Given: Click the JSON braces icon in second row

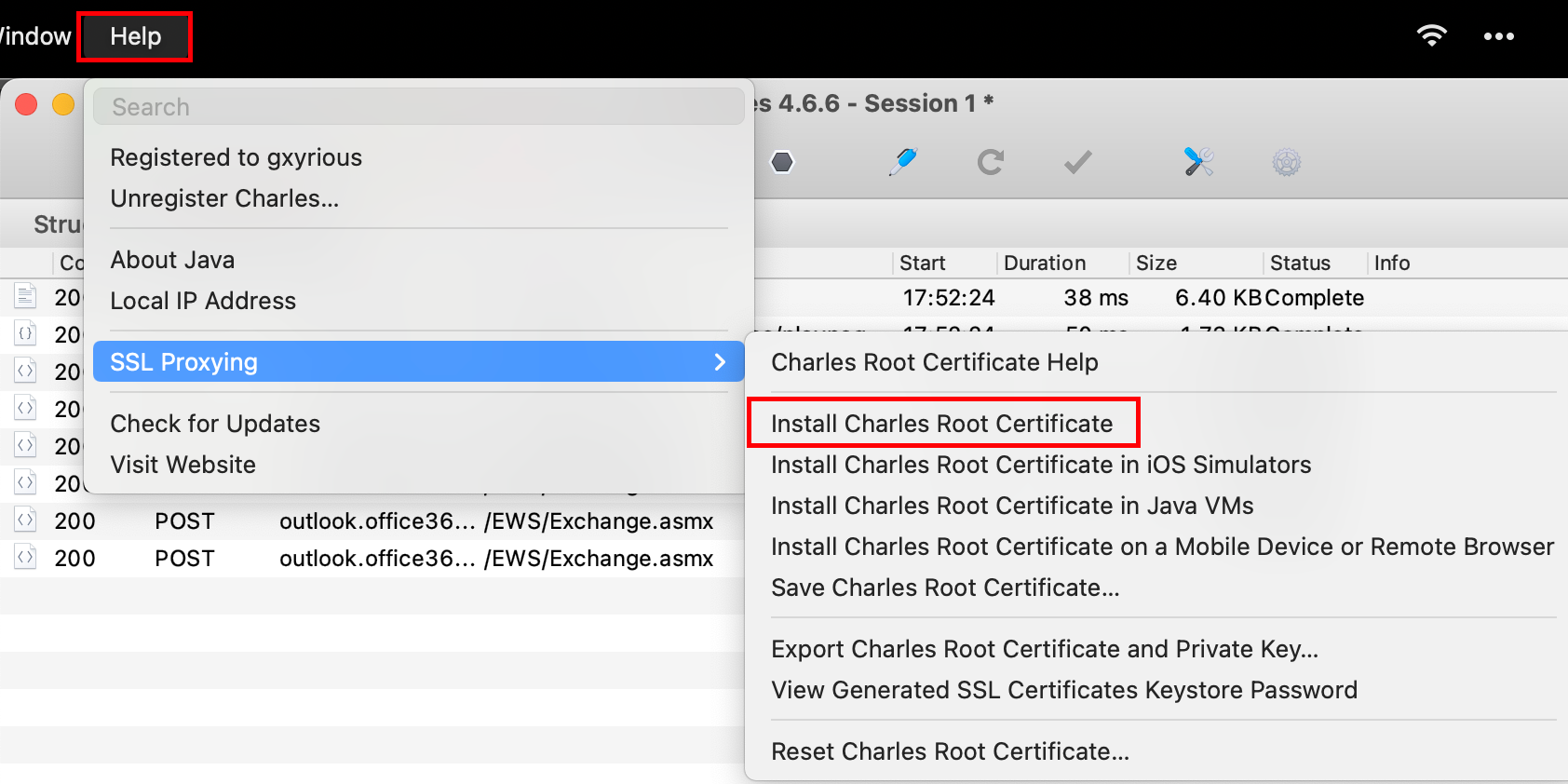Looking at the screenshot, I should [x=25, y=333].
